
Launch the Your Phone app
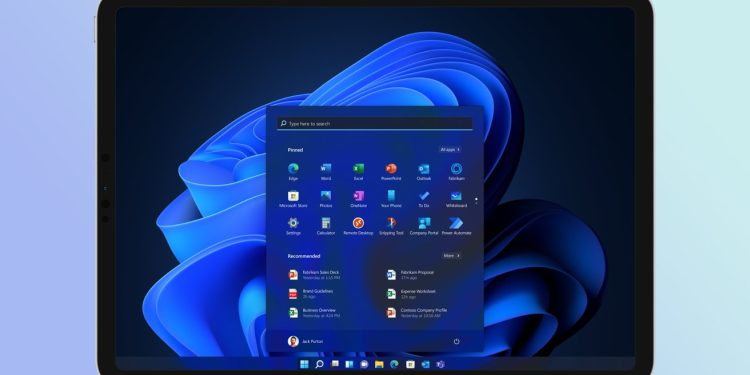(x=391, y=199)
